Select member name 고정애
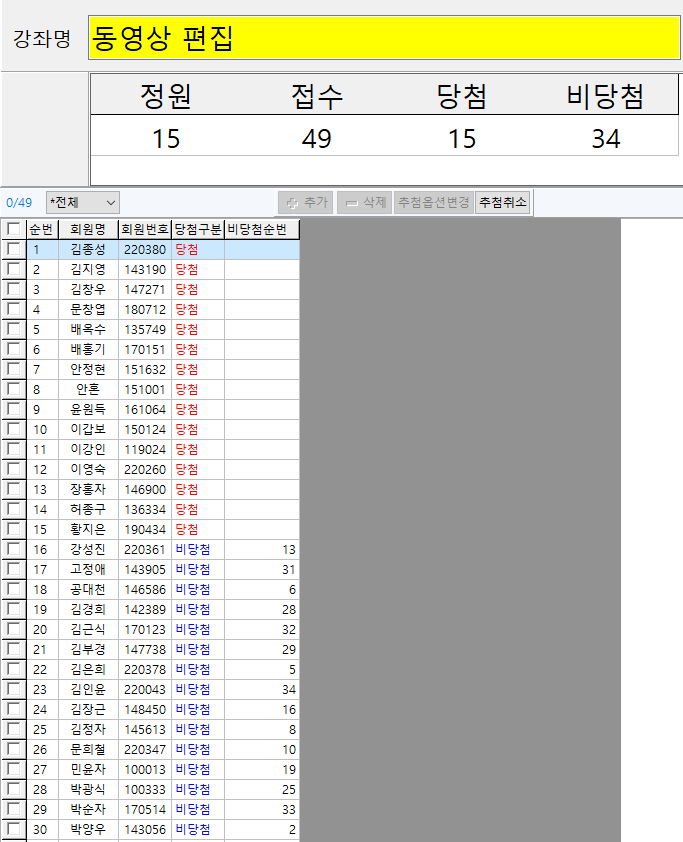 pos(88,569)
